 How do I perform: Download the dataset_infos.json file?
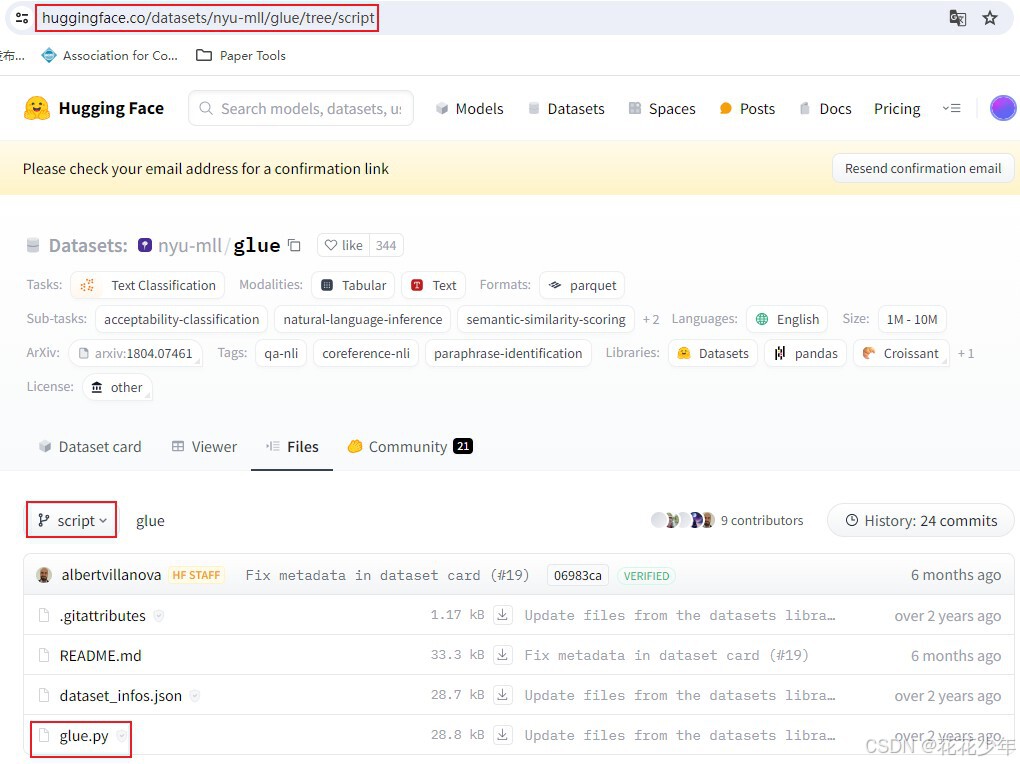[x=502, y=695]
